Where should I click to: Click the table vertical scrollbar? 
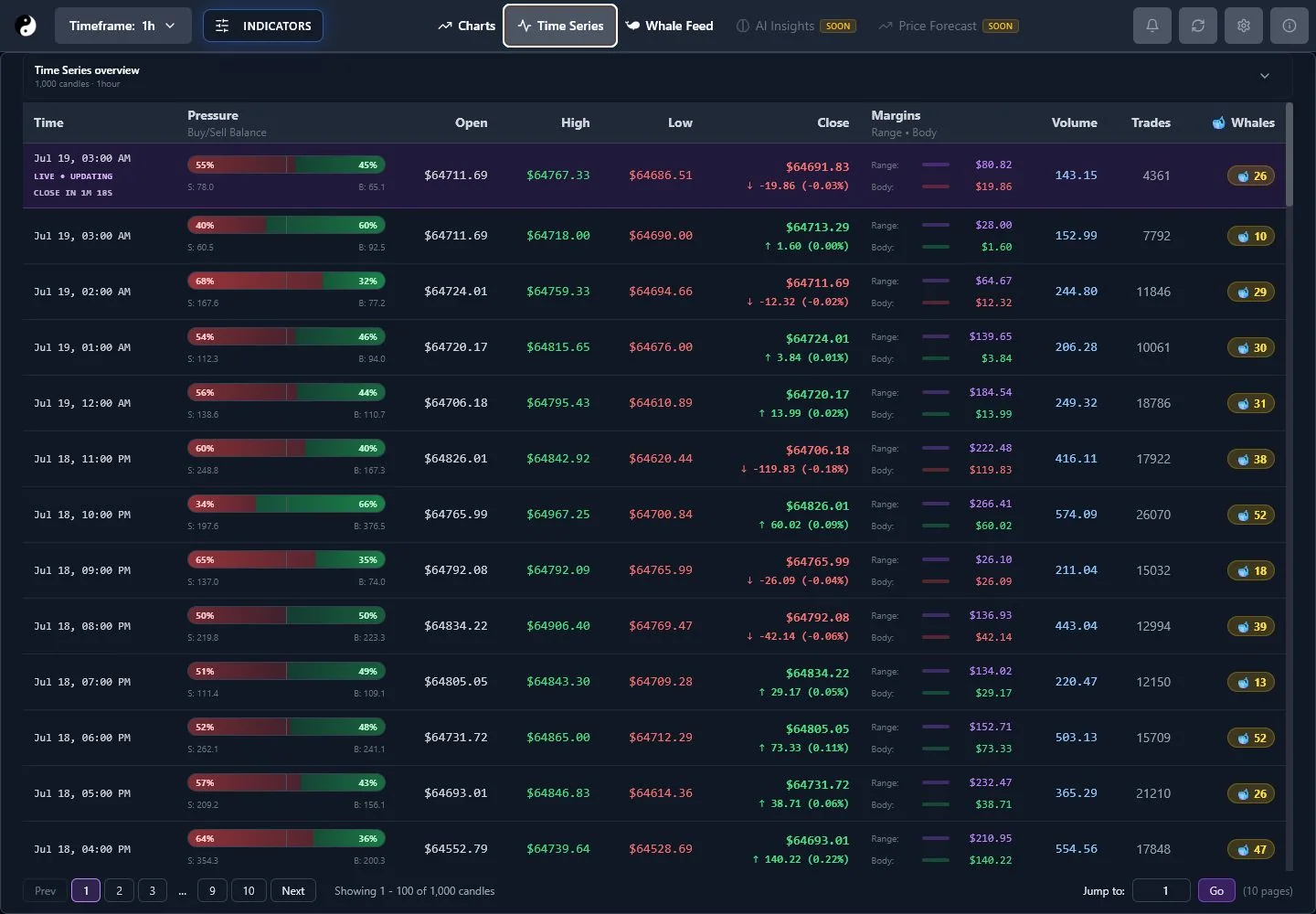(x=1289, y=154)
